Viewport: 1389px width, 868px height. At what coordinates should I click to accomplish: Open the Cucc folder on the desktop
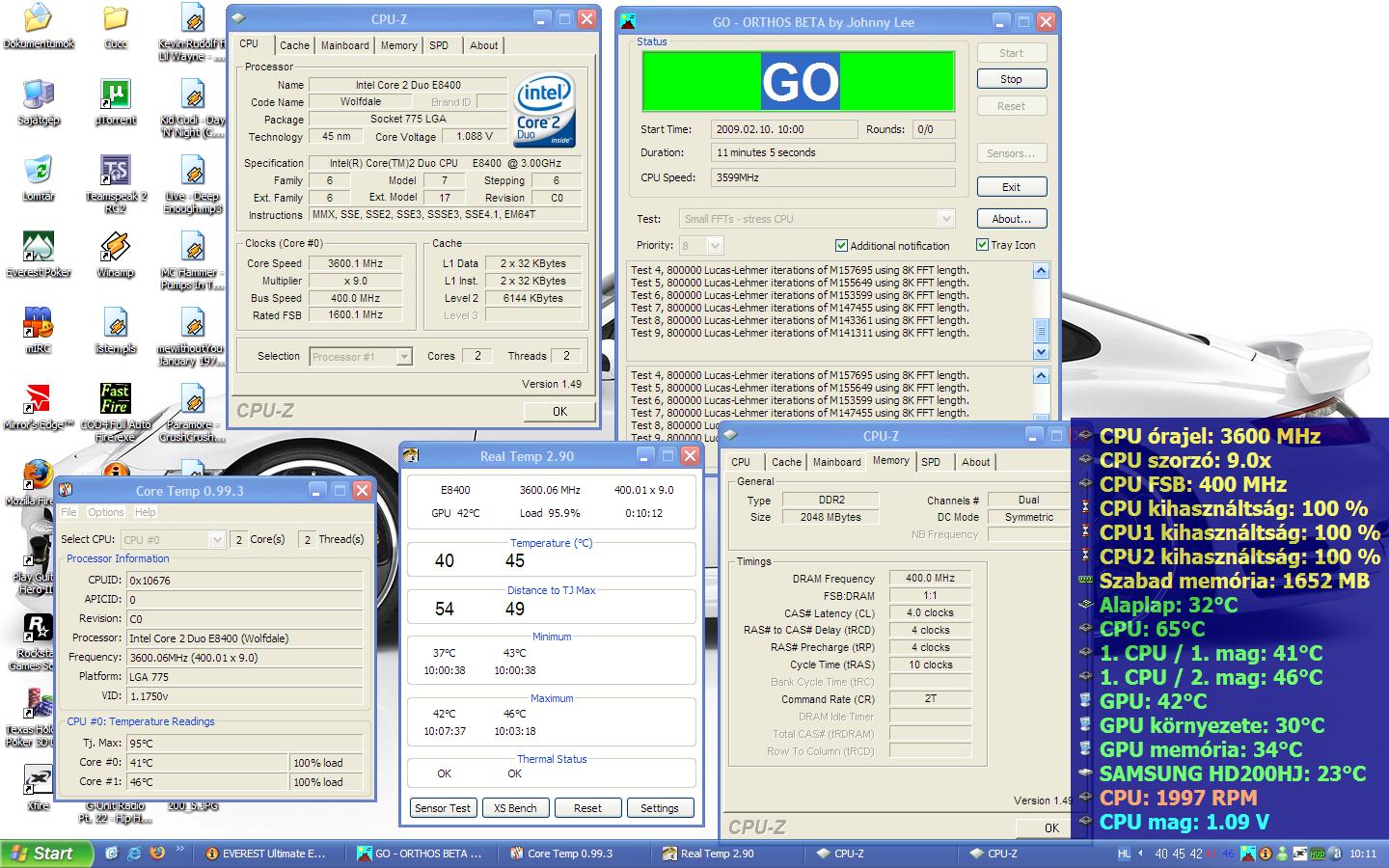(115, 26)
